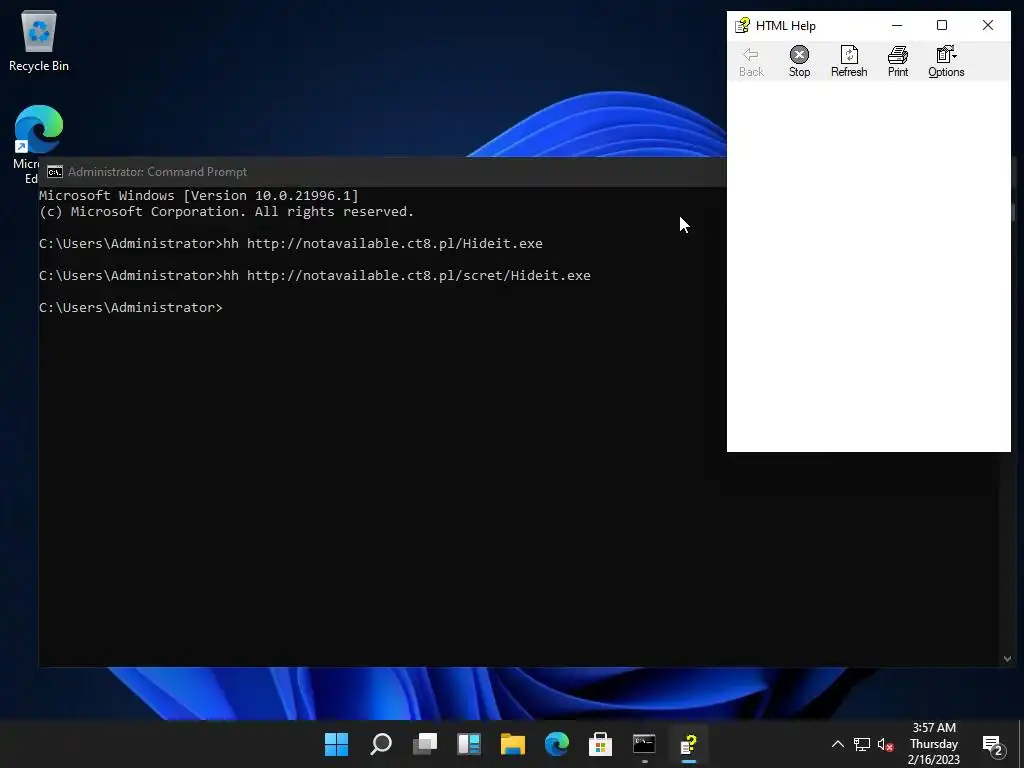Click the Administrator: Command Prompt title bar

point(382,172)
